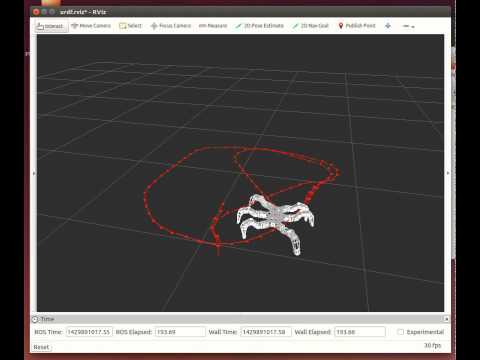
Task: Select the Interact tool
Action: (51, 26)
